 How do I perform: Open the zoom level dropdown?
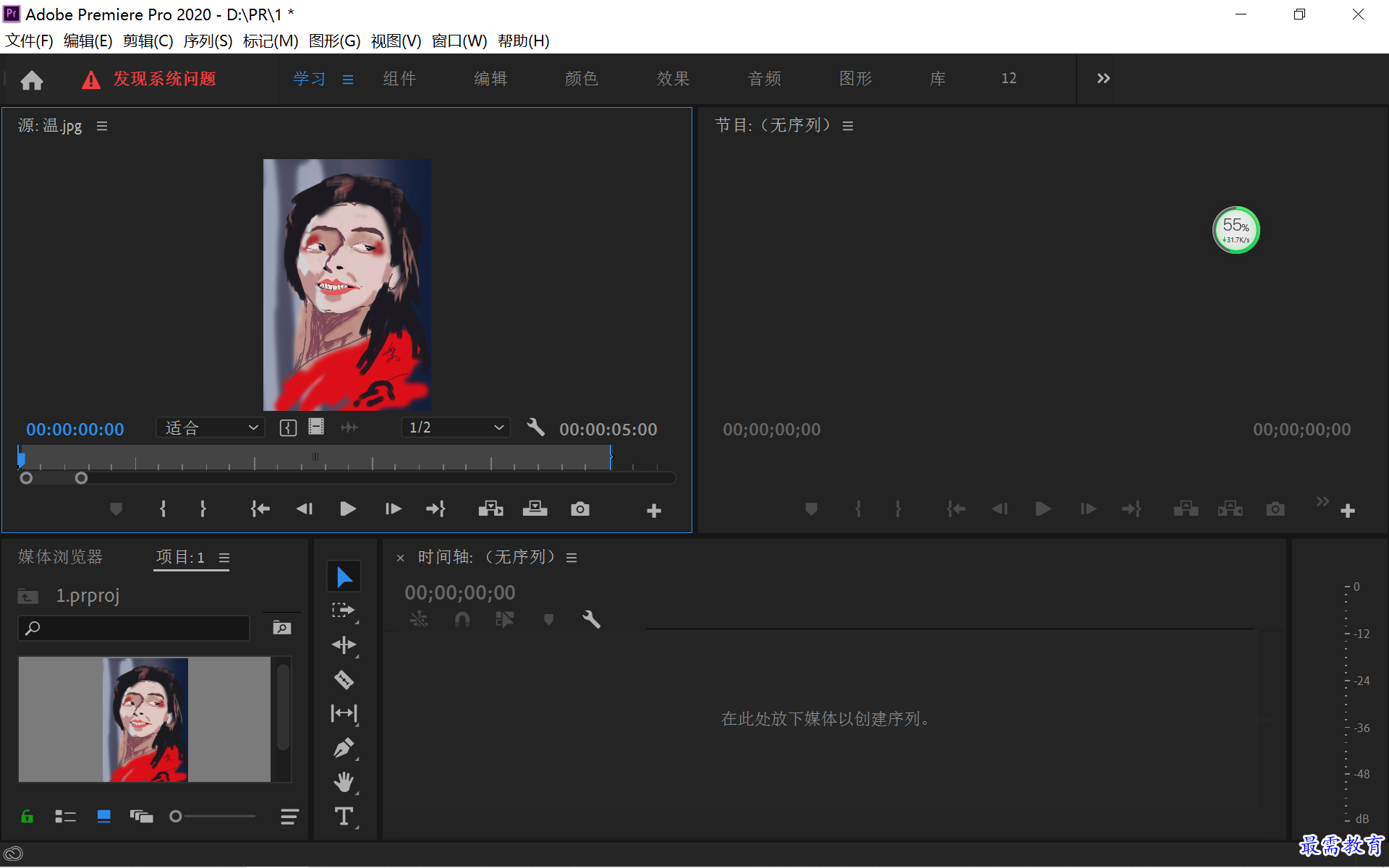tap(211, 427)
